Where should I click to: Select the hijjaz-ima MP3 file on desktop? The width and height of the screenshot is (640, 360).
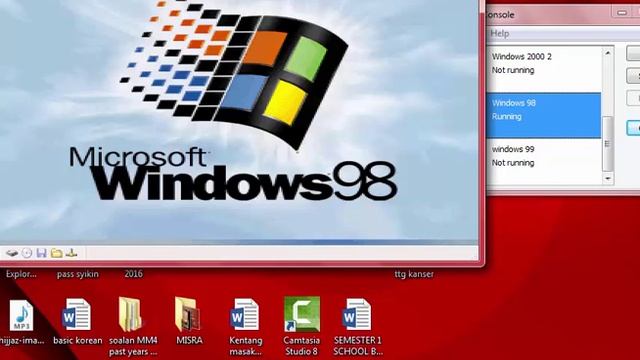pos(21,322)
